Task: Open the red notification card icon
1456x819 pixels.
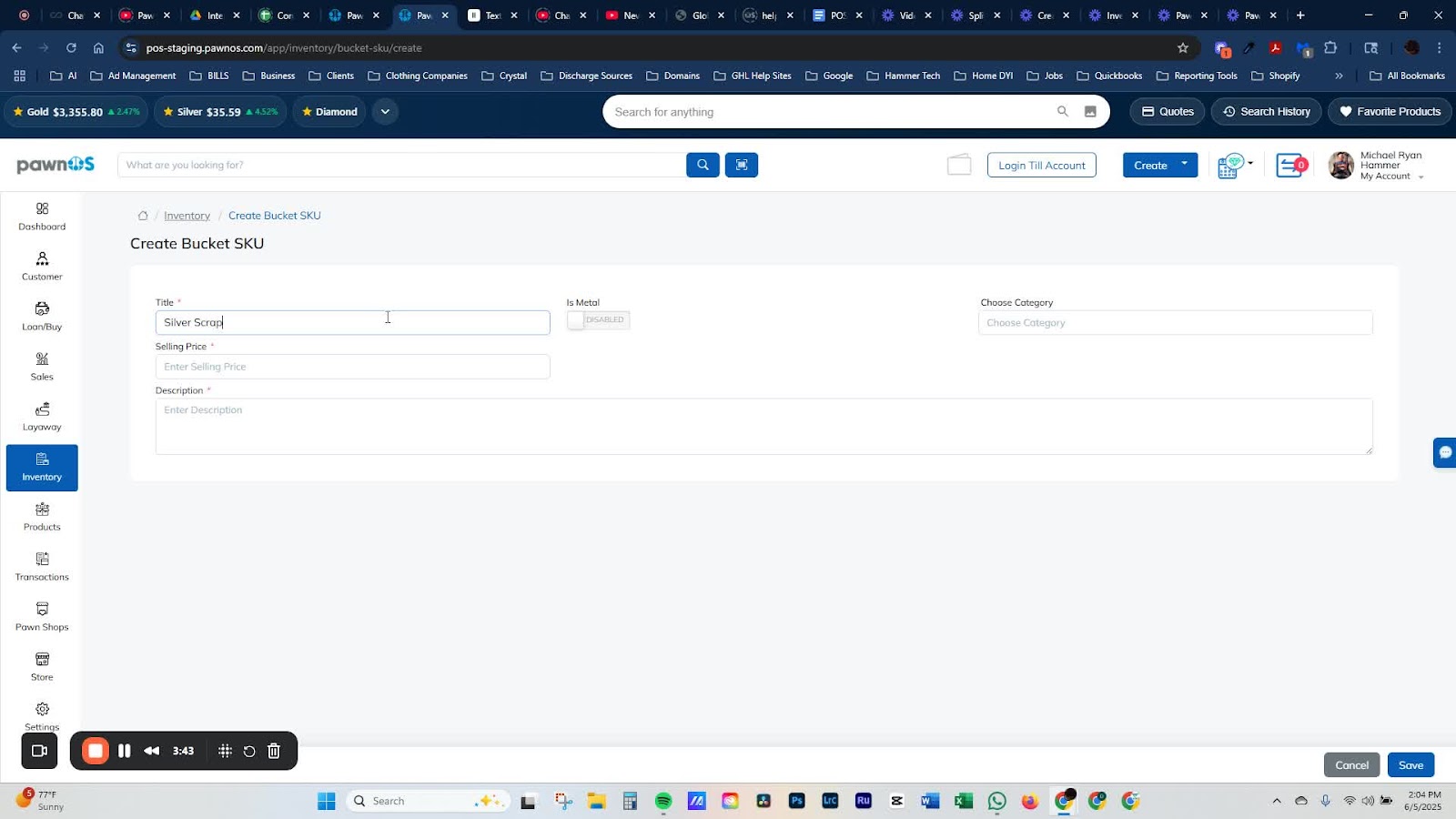Action: coord(1291,166)
